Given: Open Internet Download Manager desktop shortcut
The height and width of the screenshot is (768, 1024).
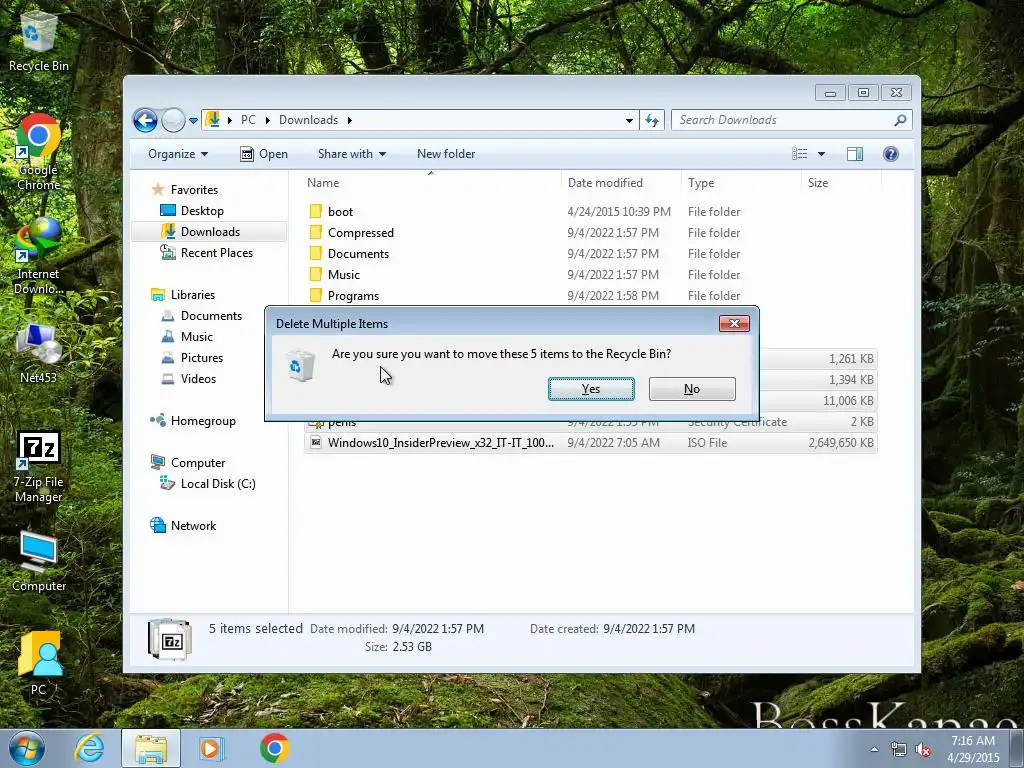Looking at the screenshot, I should pyautogui.click(x=39, y=257).
